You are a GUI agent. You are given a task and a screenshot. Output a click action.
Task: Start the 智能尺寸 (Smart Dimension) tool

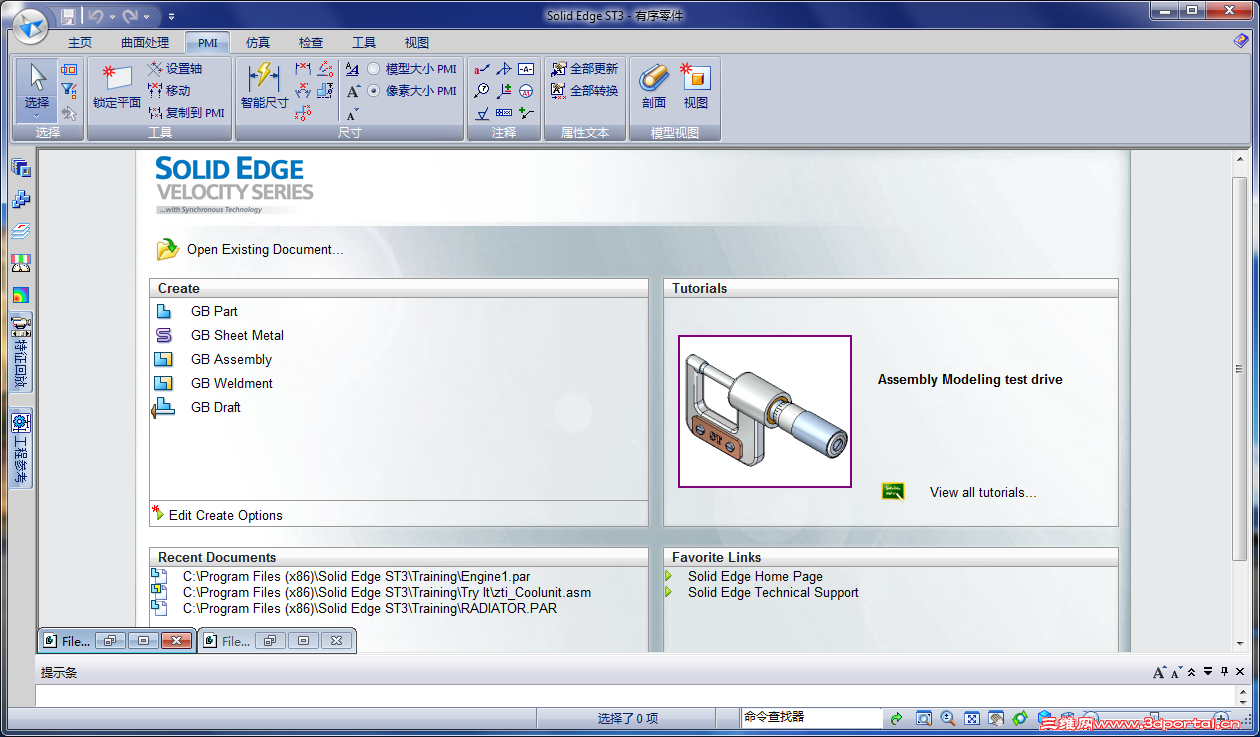[x=264, y=87]
